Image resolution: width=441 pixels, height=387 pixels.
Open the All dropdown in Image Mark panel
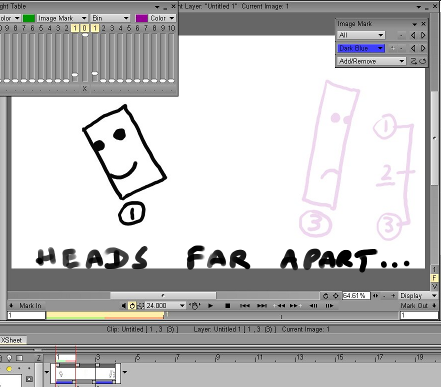tap(361, 35)
